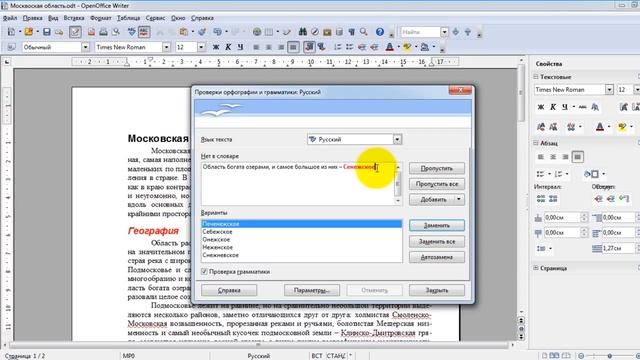
Task: Collapse the Текстовые section in sidebar
Action: (536, 77)
